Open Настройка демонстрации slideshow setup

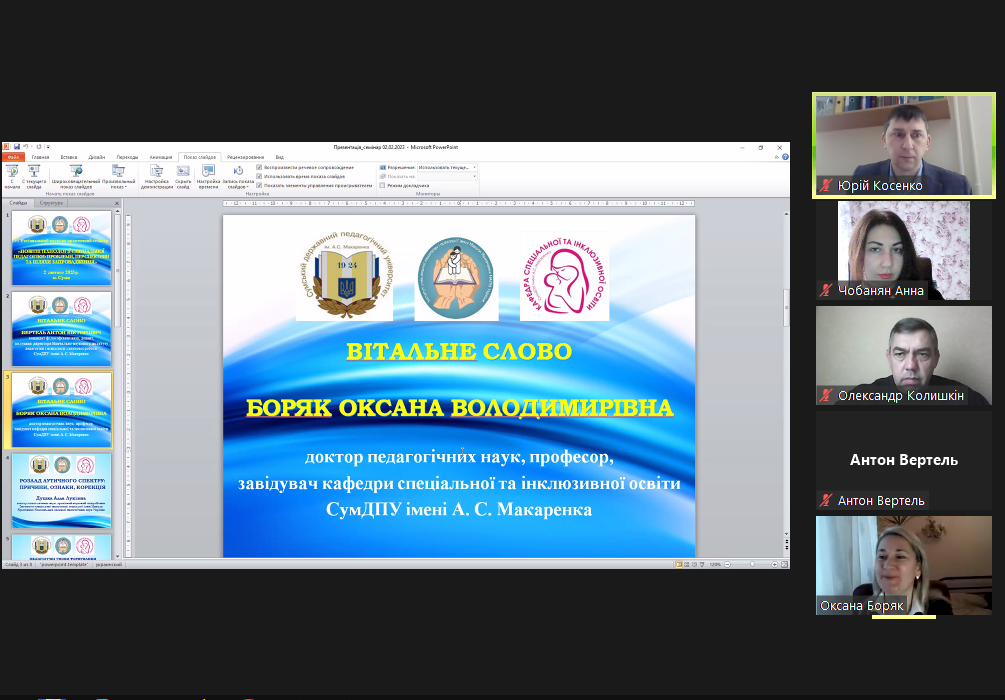coord(156,174)
